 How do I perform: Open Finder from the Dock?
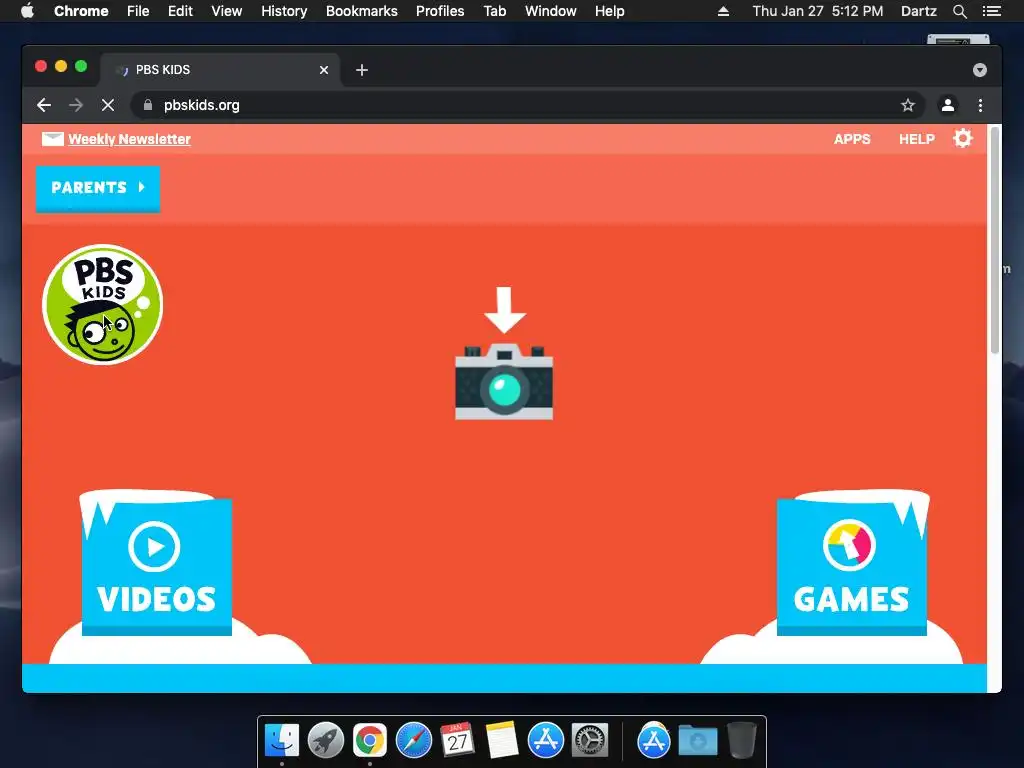click(282, 741)
